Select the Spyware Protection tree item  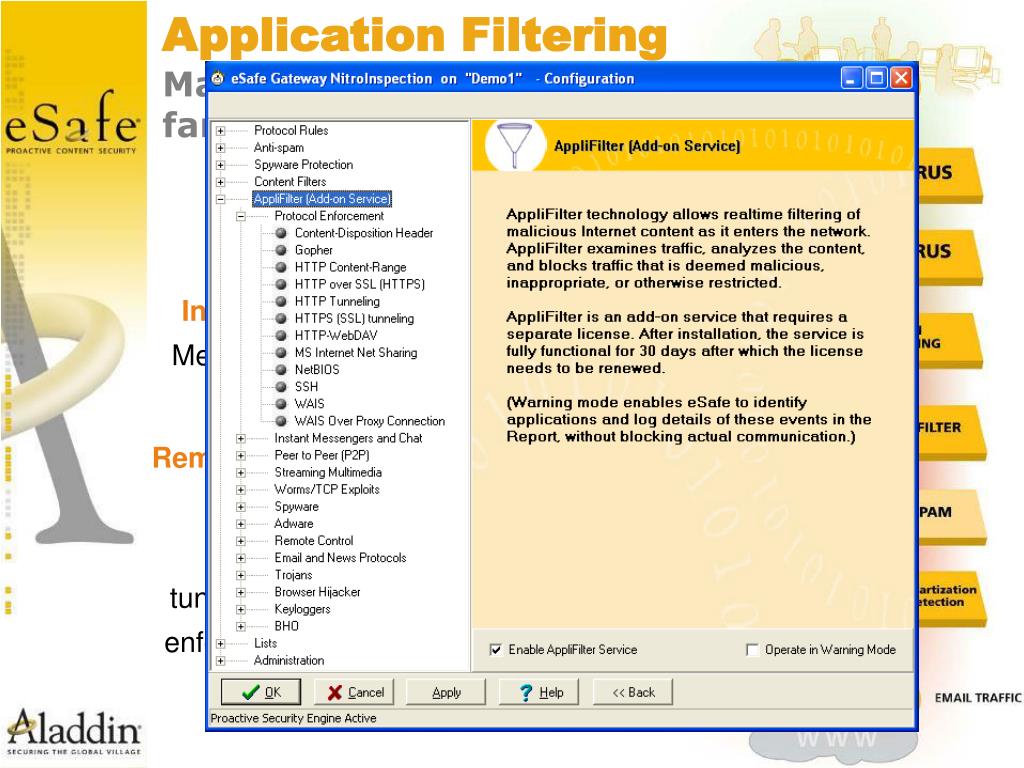[304, 165]
